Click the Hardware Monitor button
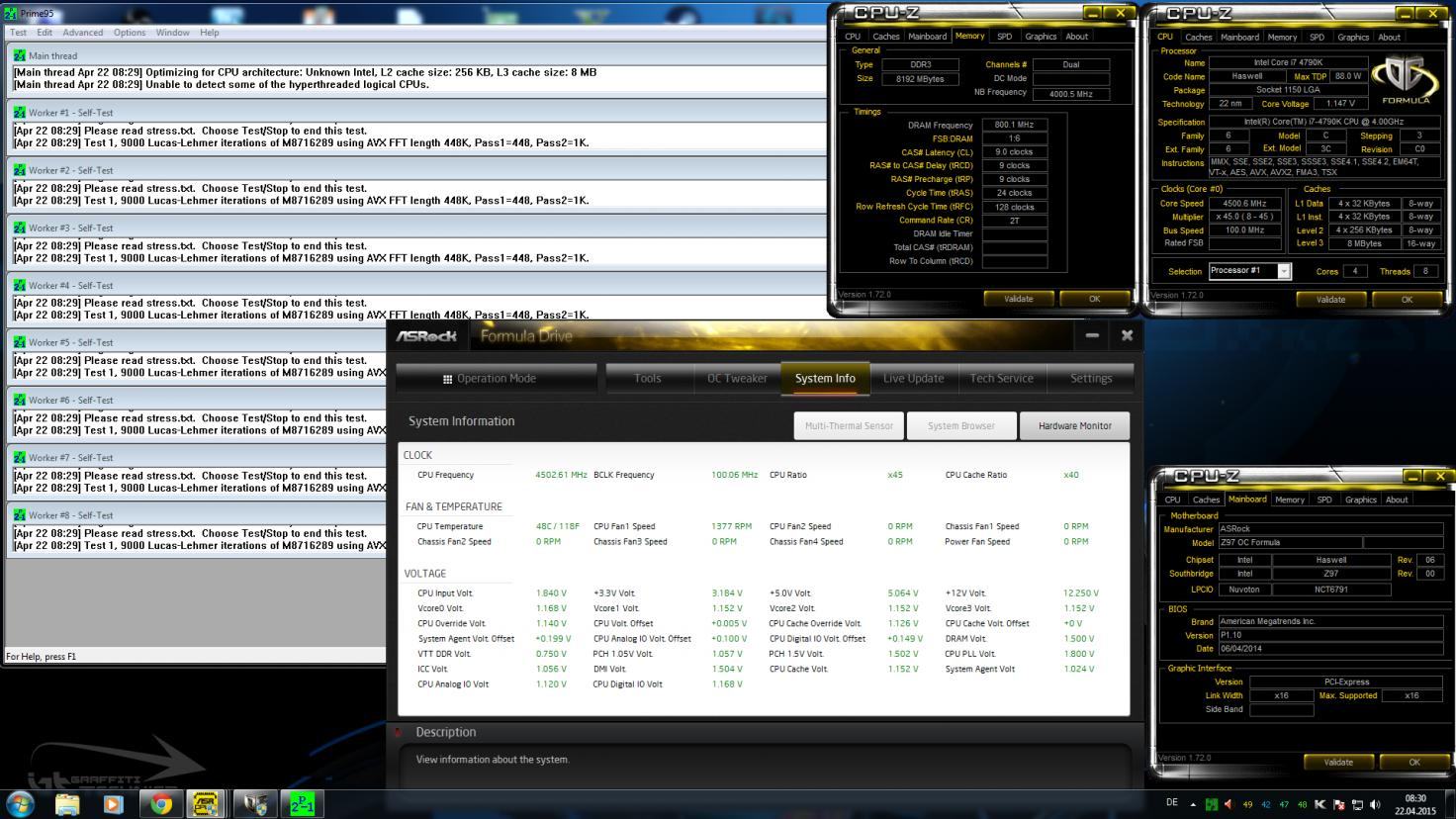This screenshot has height=819, width=1456. [1075, 425]
